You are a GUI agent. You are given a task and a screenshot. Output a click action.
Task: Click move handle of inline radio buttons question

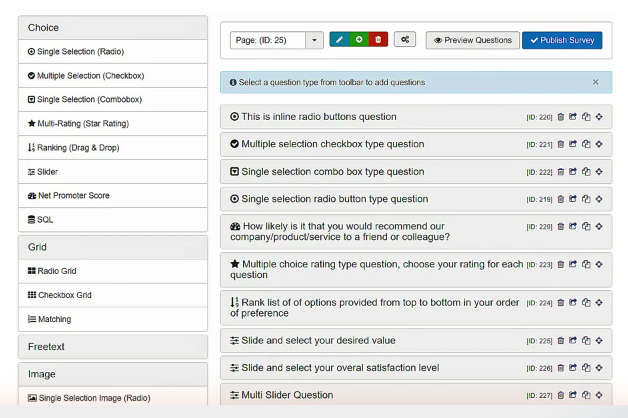(599, 117)
